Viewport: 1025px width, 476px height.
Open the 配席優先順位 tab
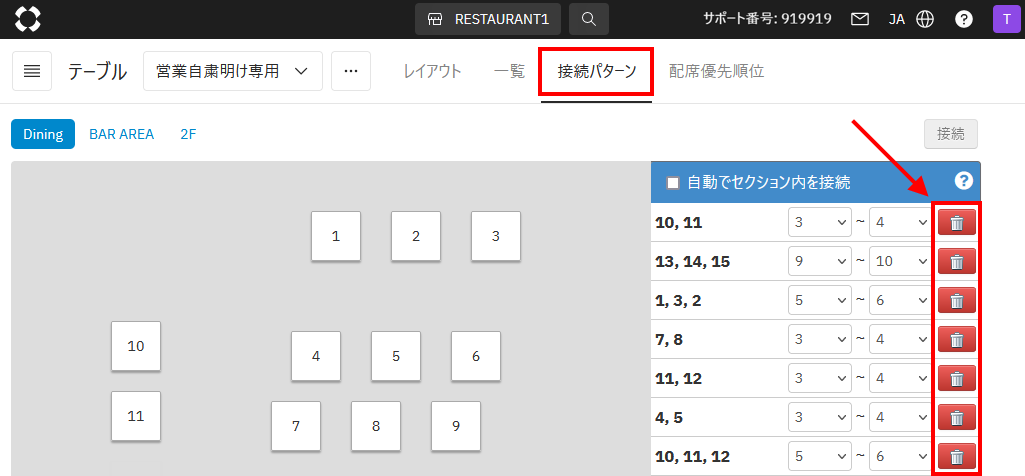click(x=716, y=71)
